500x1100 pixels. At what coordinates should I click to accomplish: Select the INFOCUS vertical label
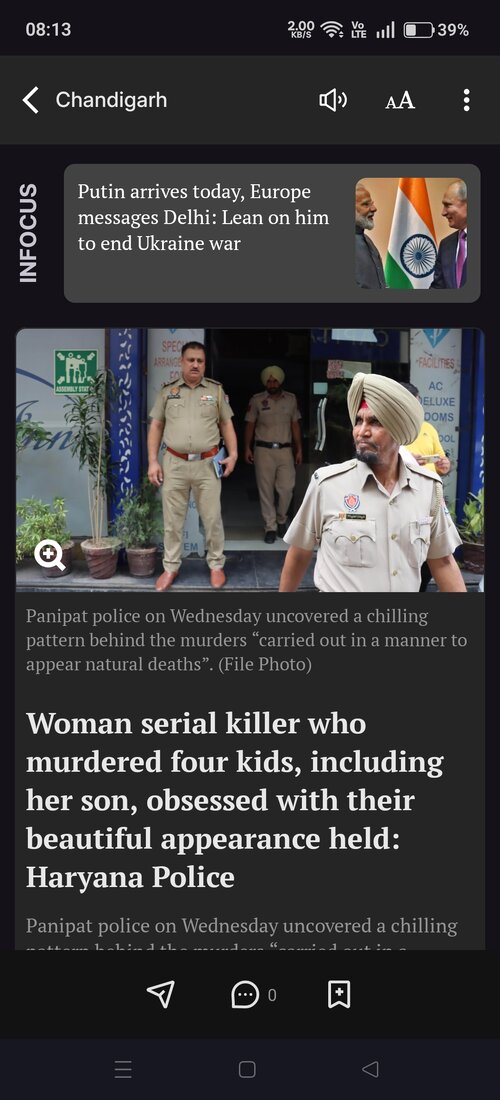click(28, 233)
